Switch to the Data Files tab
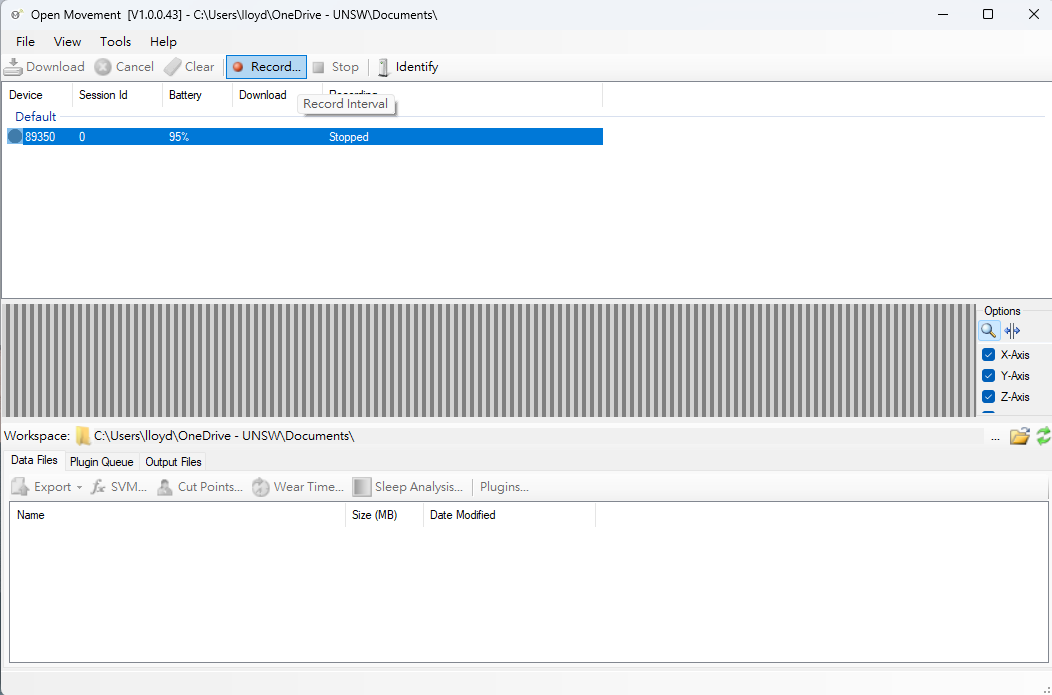 pyautogui.click(x=34, y=460)
